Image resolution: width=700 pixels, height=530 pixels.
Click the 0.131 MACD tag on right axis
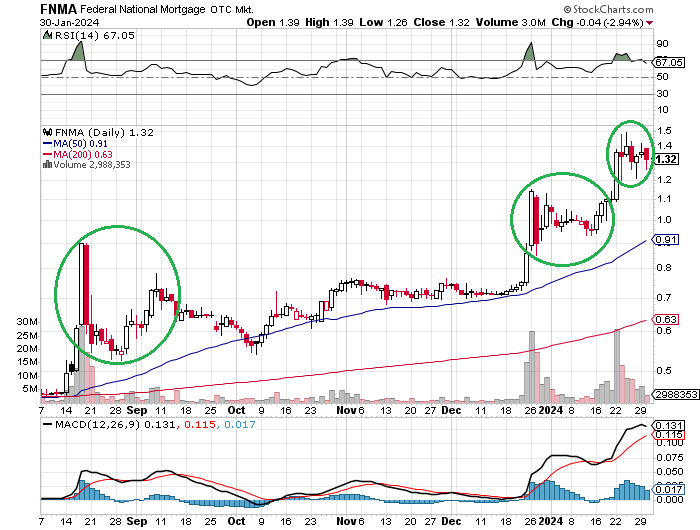point(669,426)
